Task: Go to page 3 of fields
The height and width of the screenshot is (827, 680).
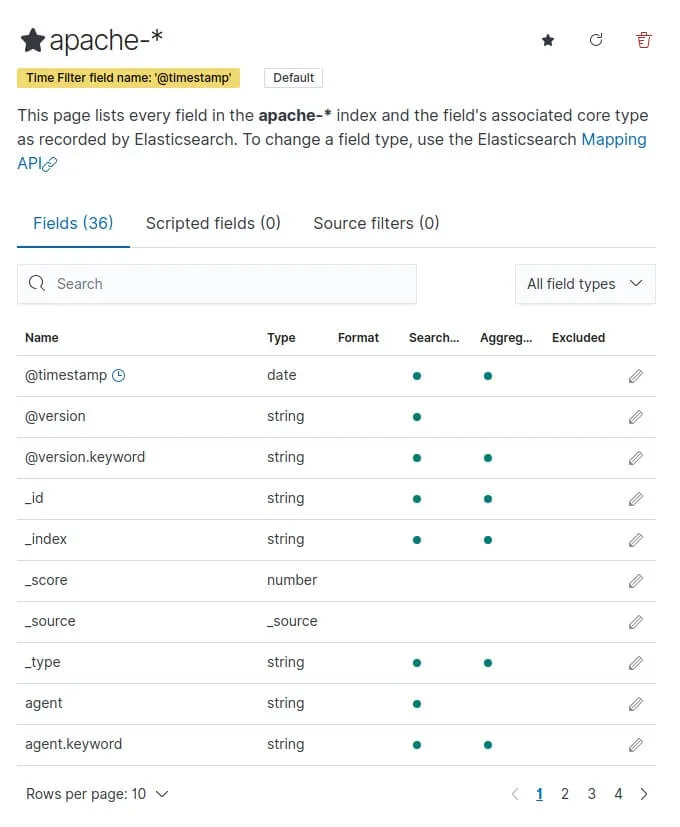Action: (591, 794)
